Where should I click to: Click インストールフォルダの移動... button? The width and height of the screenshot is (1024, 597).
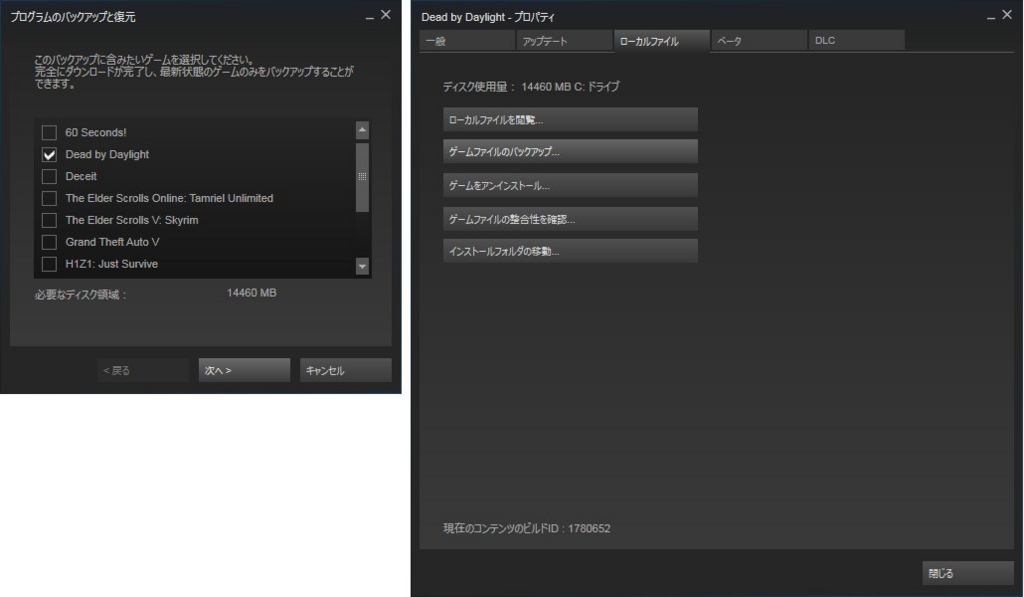click(570, 251)
